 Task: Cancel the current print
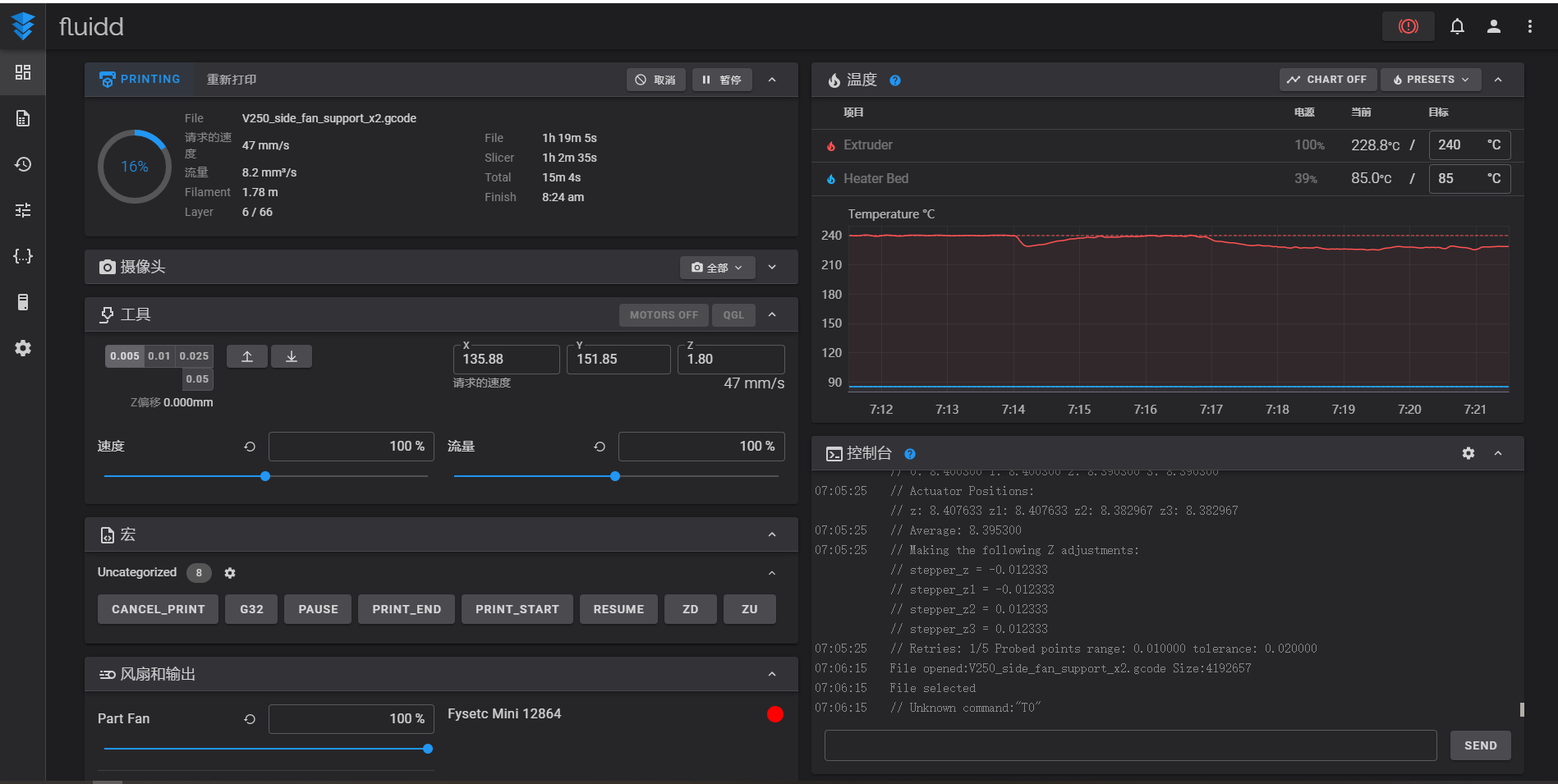[x=656, y=80]
